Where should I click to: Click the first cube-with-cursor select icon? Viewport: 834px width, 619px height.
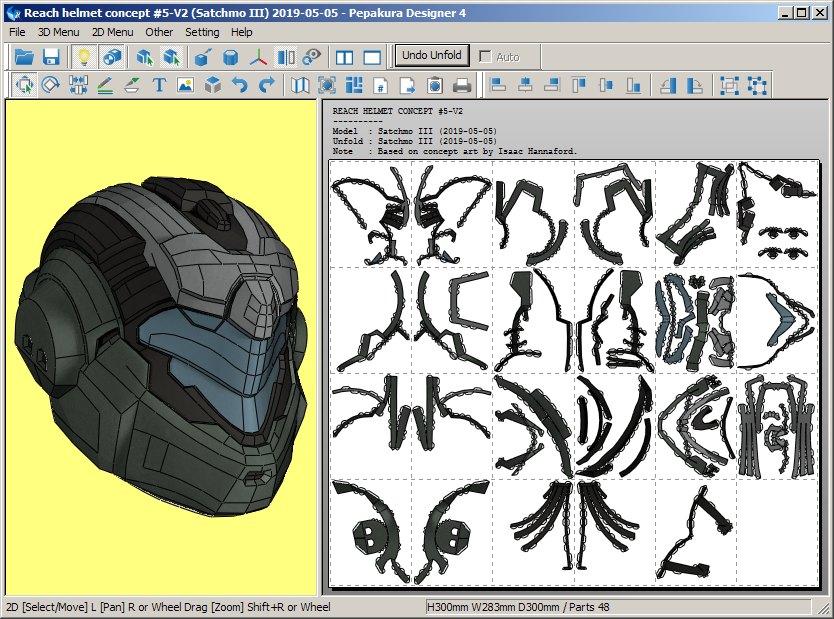click(145, 57)
